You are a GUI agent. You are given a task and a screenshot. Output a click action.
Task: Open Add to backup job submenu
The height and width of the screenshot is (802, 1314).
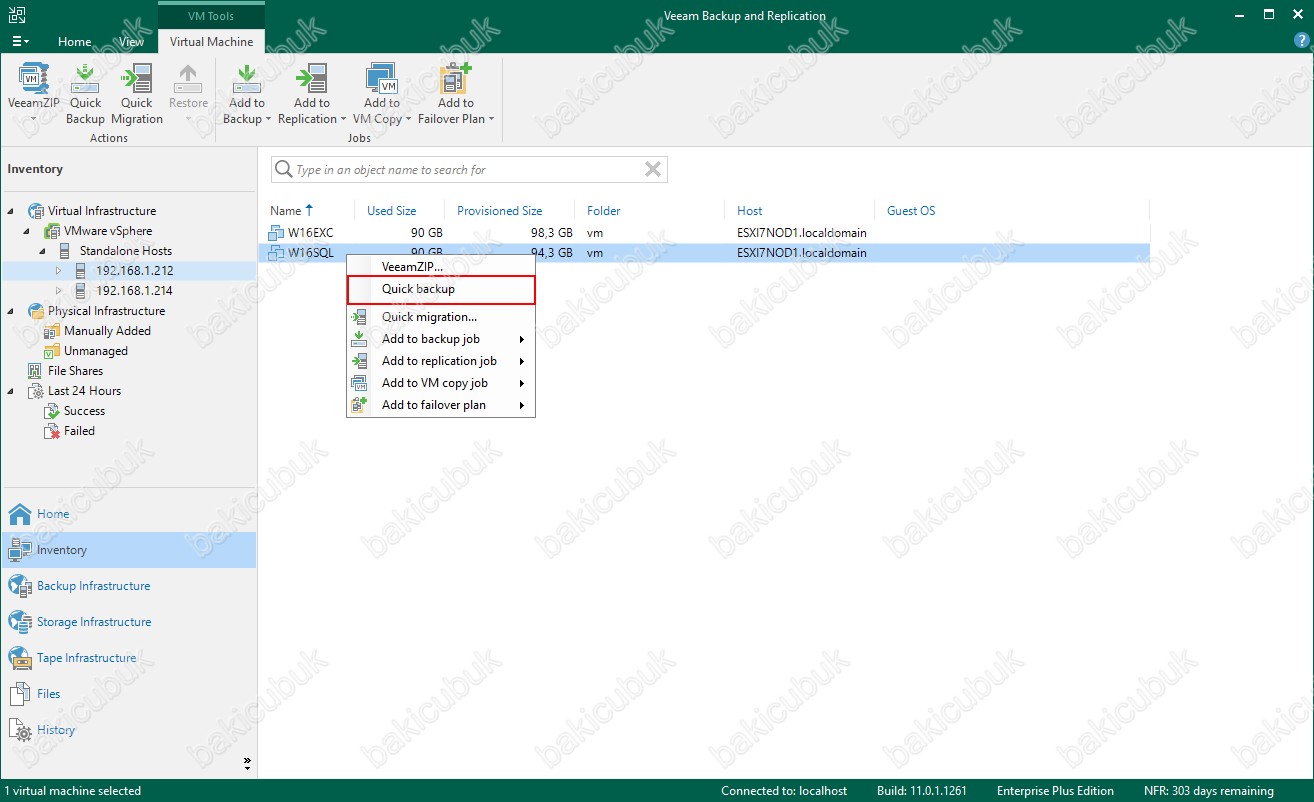441,339
